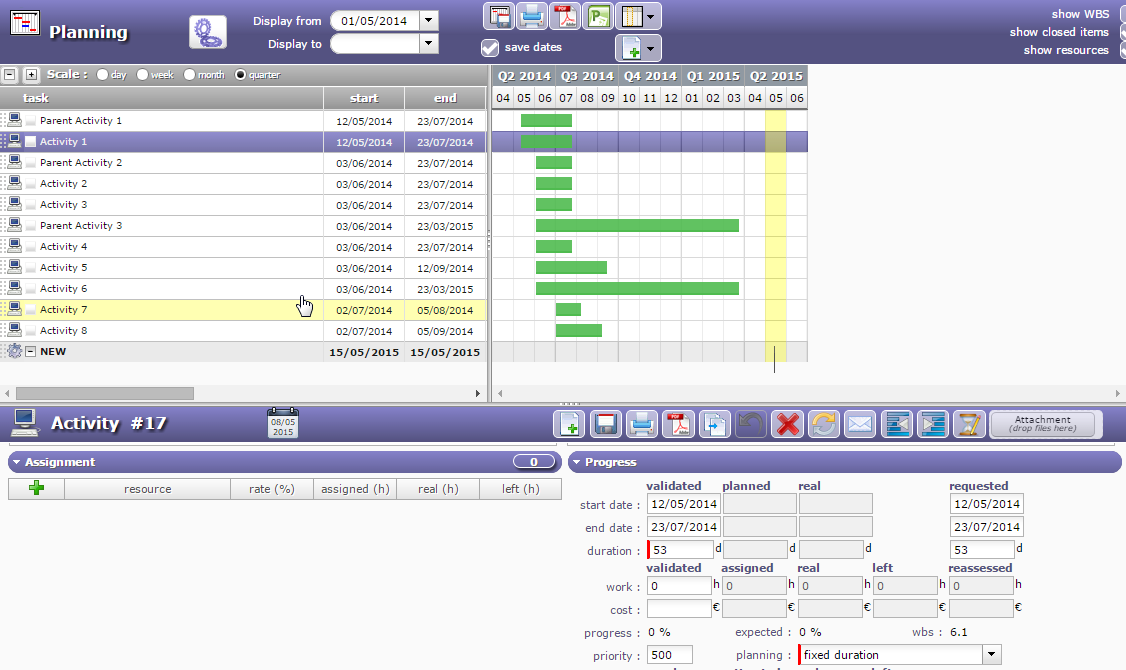Save the Activity #17 item

click(604, 424)
